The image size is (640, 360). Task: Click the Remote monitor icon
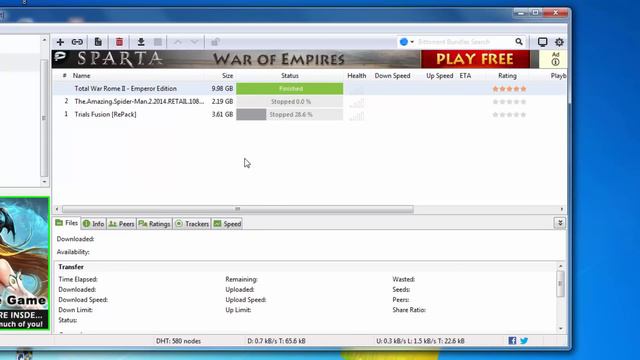point(542,42)
